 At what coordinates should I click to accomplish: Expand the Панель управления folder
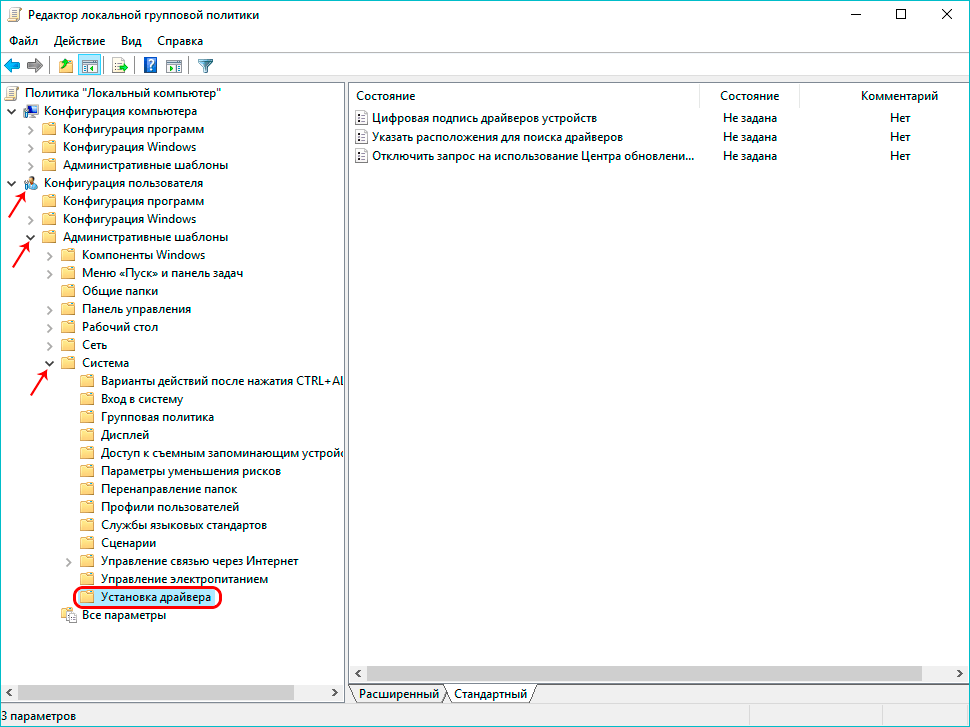(x=50, y=309)
